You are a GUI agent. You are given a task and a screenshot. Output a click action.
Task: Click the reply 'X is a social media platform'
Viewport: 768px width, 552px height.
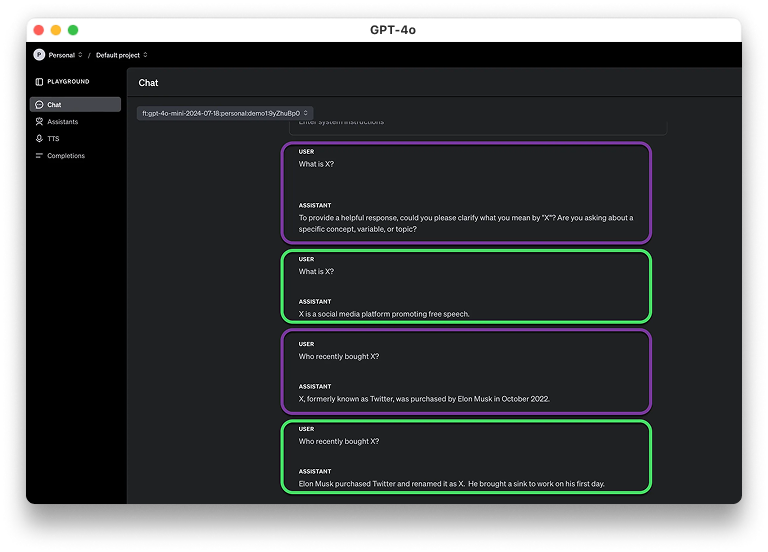coord(384,314)
